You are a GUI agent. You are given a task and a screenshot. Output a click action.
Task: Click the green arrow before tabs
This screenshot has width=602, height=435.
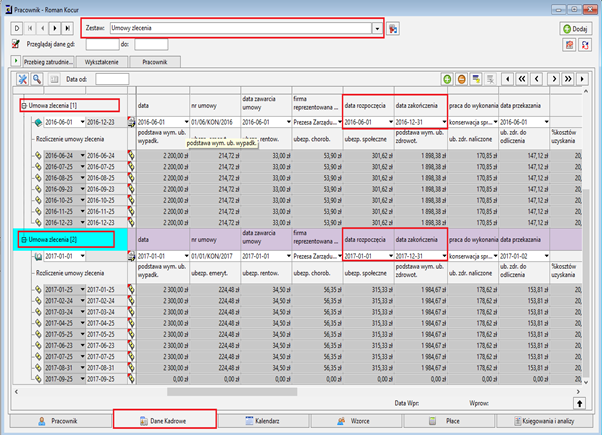click(16, 61)
